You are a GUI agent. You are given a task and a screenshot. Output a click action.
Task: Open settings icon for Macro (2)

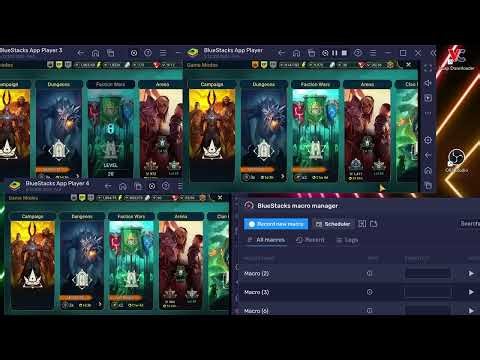click(369, 273)
